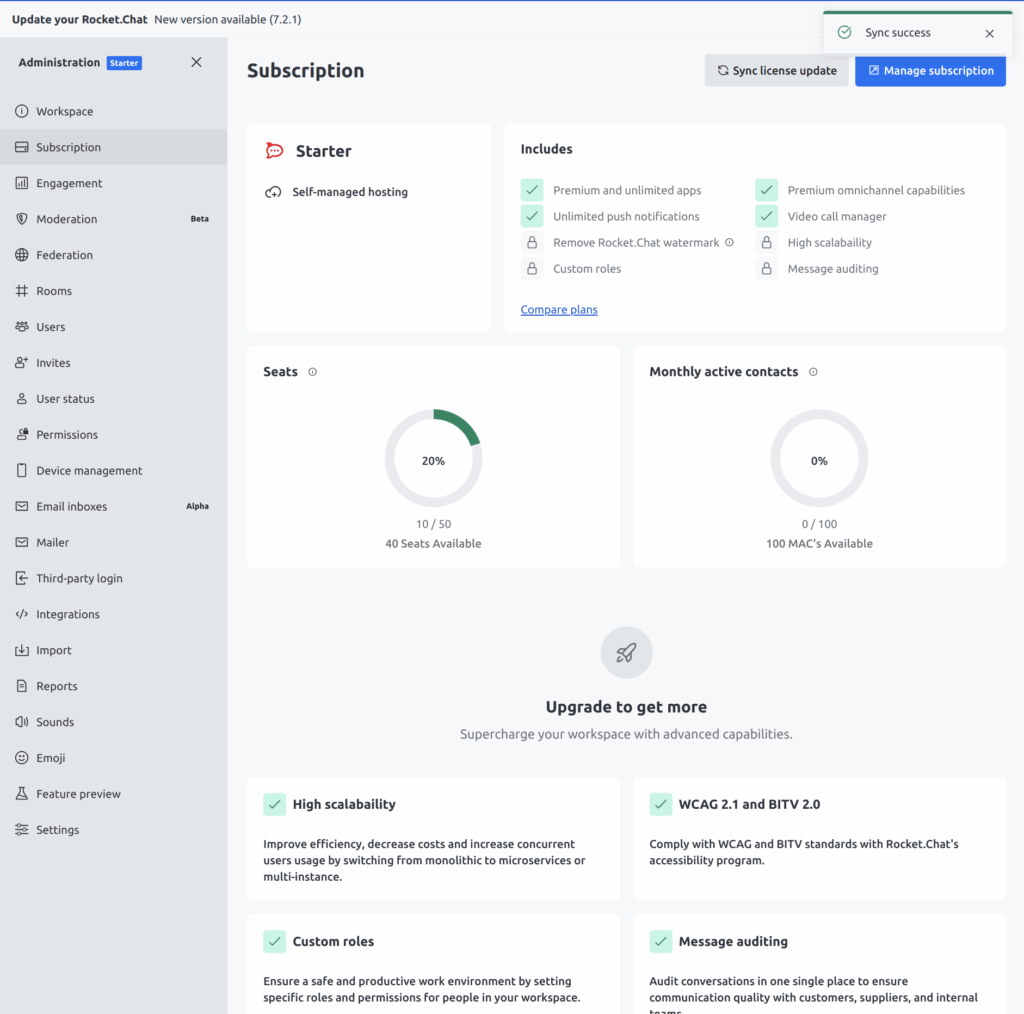
Task: Click the Moderation shield icon
Action: pos(22,219)
